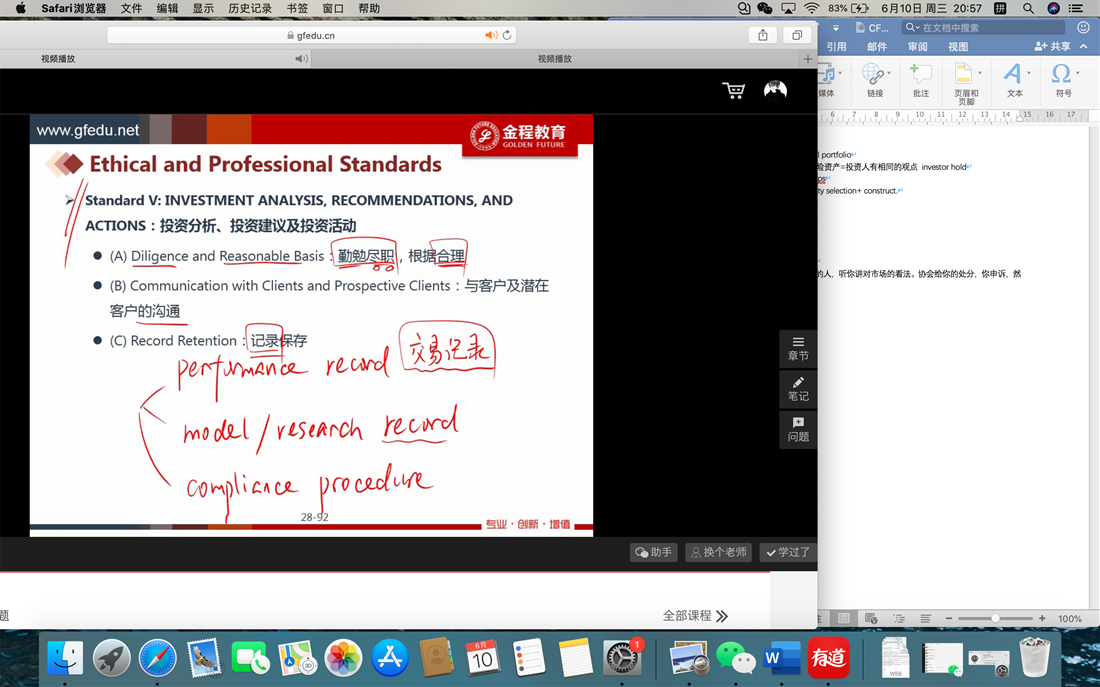Click the 换个老师 button
This screenshot has height=687, width=1100.
click(x=718, y=552)
